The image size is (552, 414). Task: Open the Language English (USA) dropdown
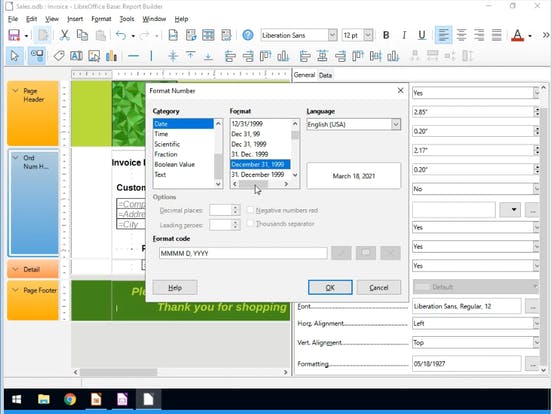pyautogui.click(x=396, y=124)
